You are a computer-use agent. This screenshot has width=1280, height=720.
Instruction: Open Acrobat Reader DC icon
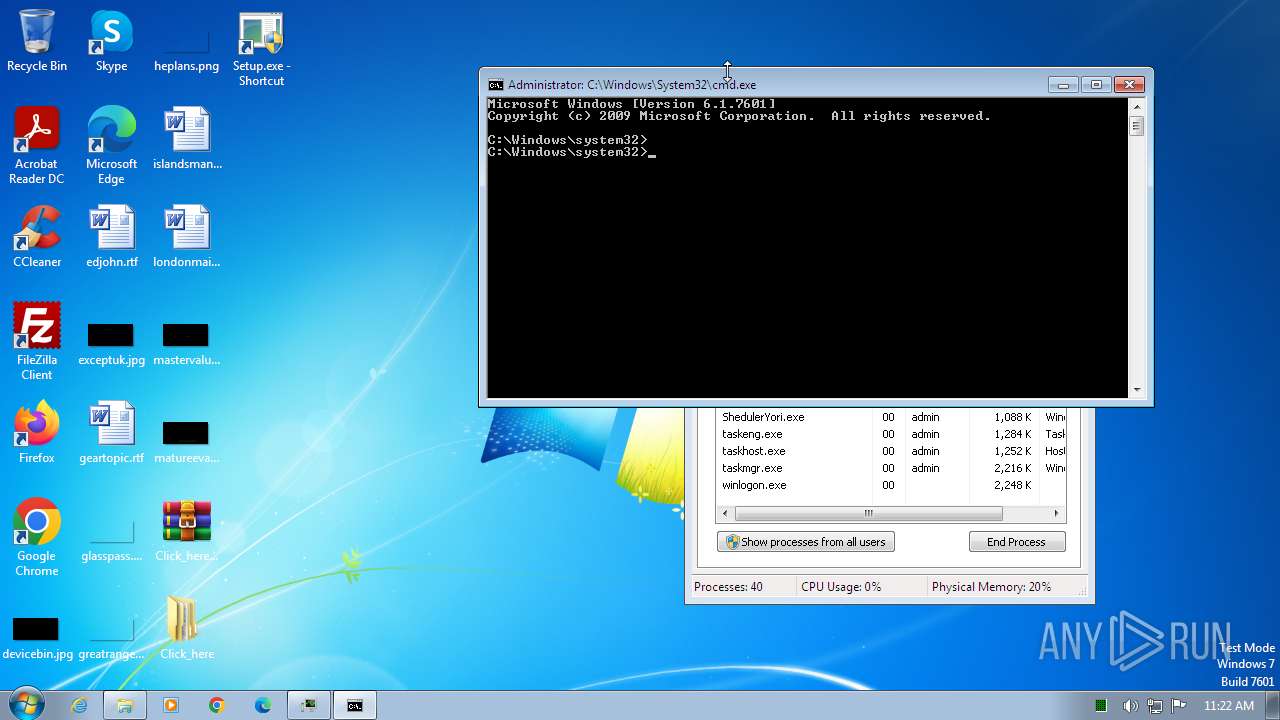(37, 146)
